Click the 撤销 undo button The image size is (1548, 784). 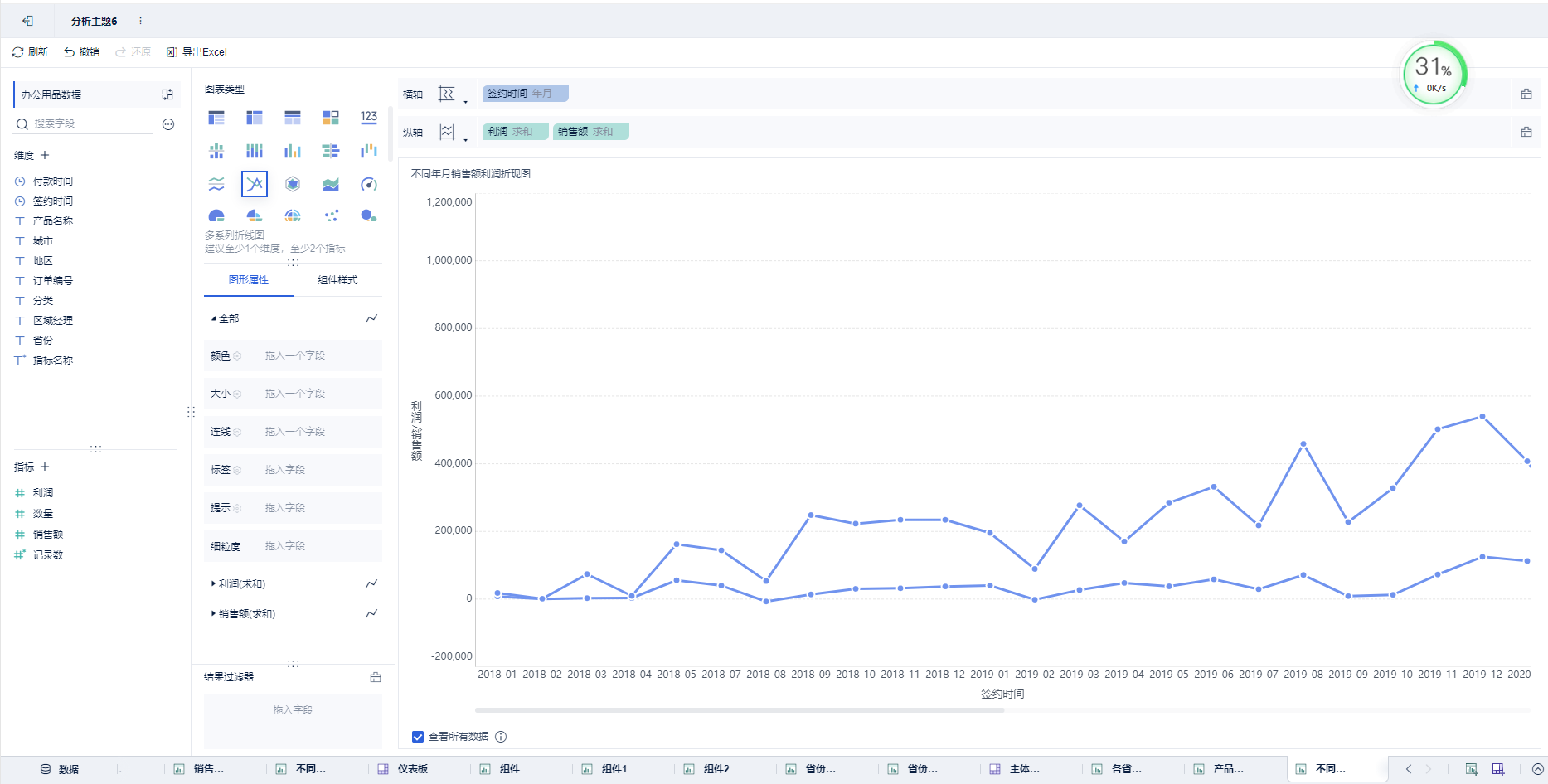point(81,52)
